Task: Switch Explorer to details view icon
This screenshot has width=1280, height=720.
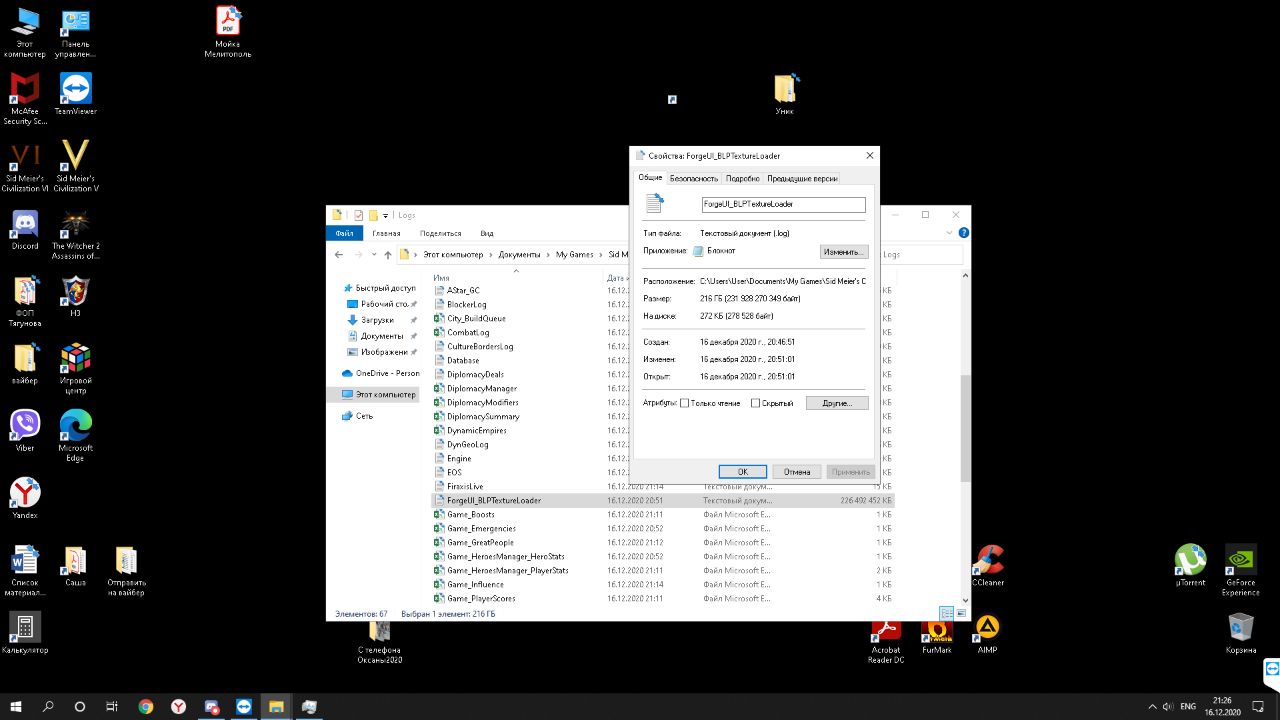Action: tap(946, 613)
